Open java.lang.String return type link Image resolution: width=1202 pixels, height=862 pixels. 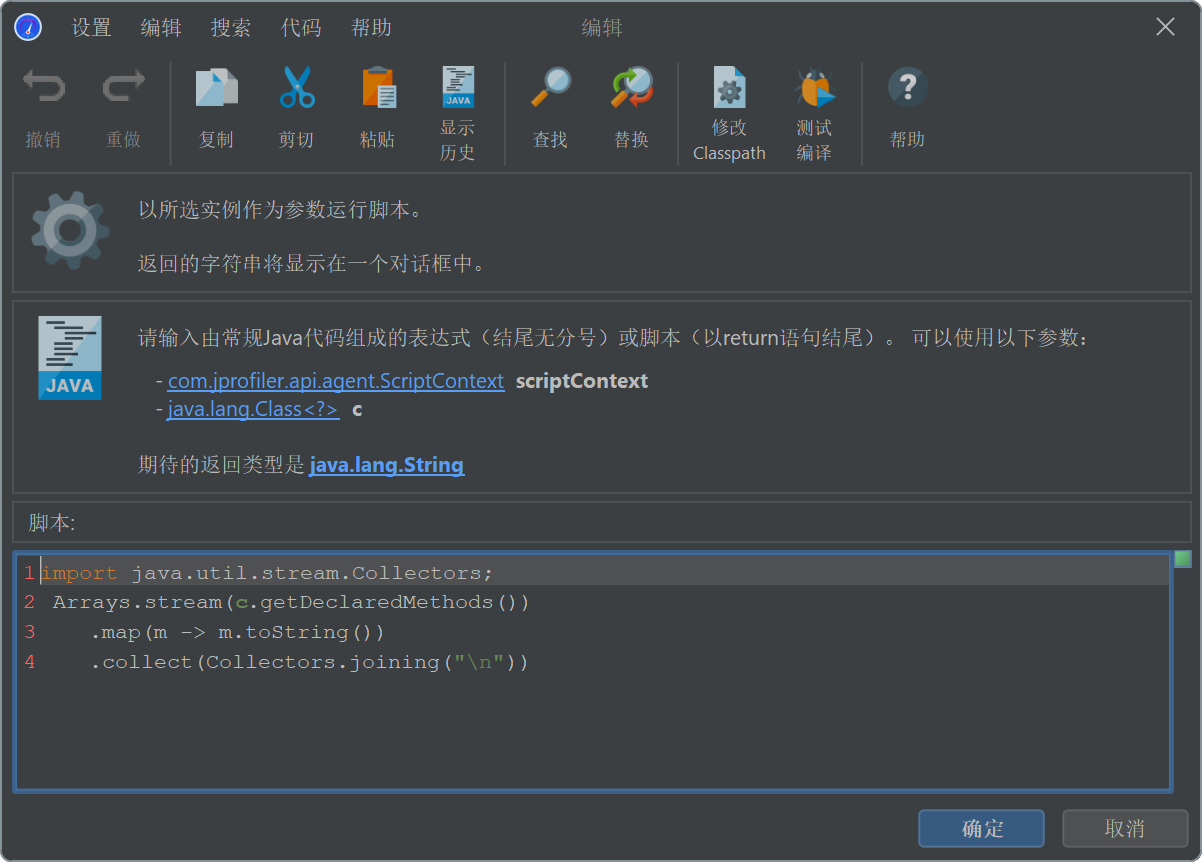(387, 465)
